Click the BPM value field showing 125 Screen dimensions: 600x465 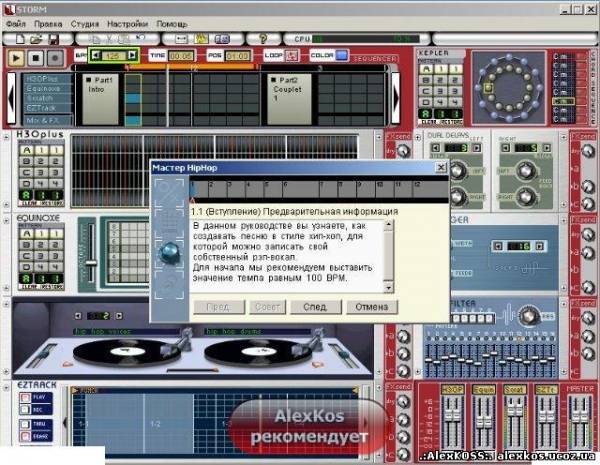[114, 56]
